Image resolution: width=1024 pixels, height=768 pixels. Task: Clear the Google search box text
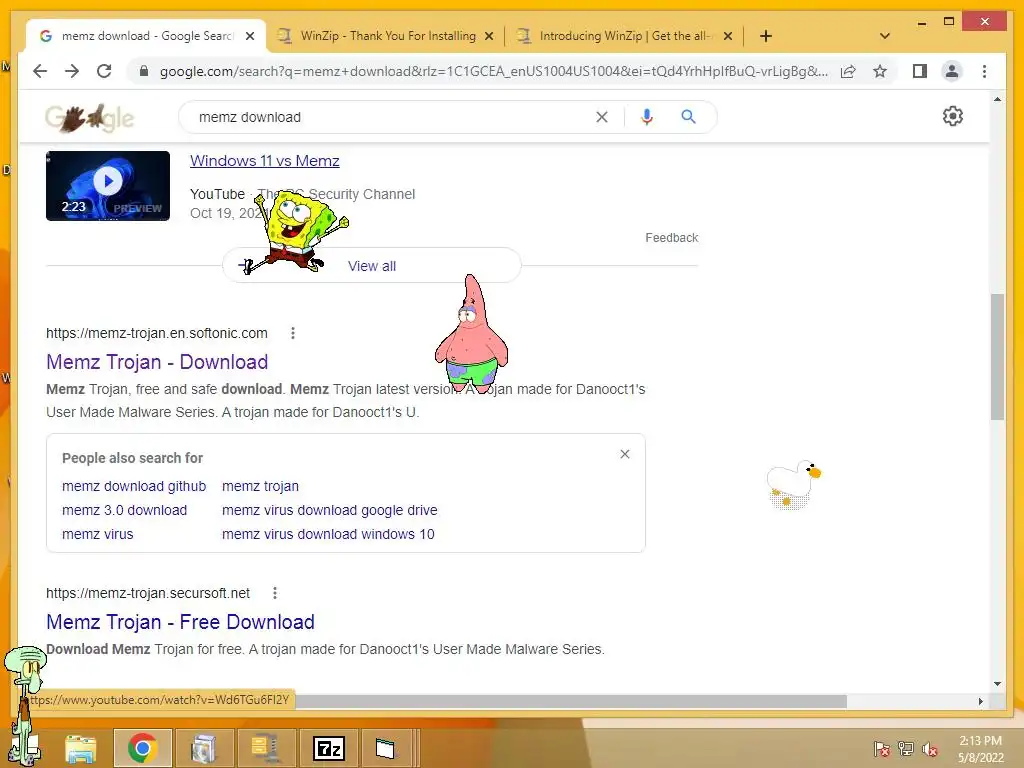click(x=601, y=117)
